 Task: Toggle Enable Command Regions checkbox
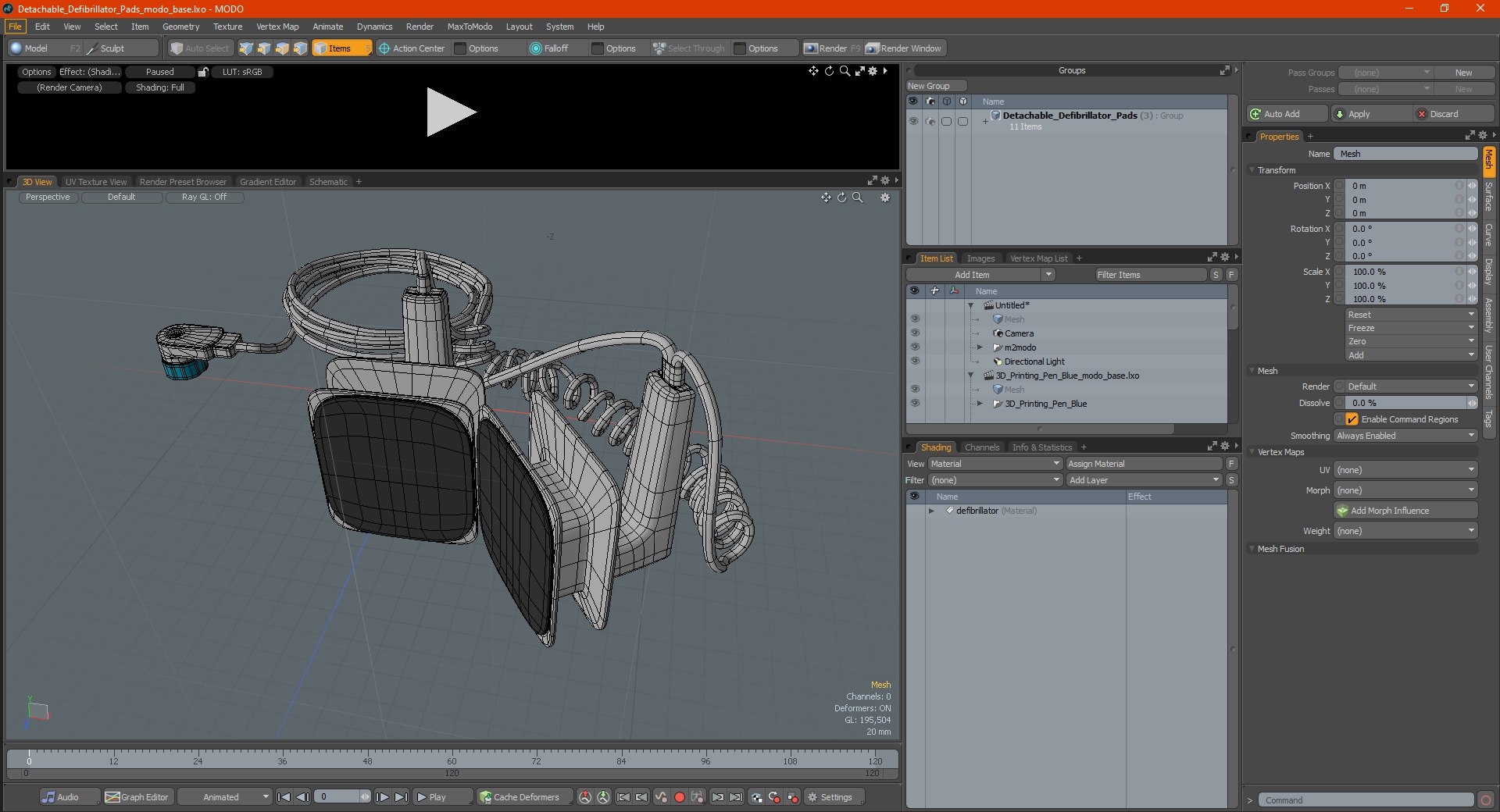(x=1352, y=419)
